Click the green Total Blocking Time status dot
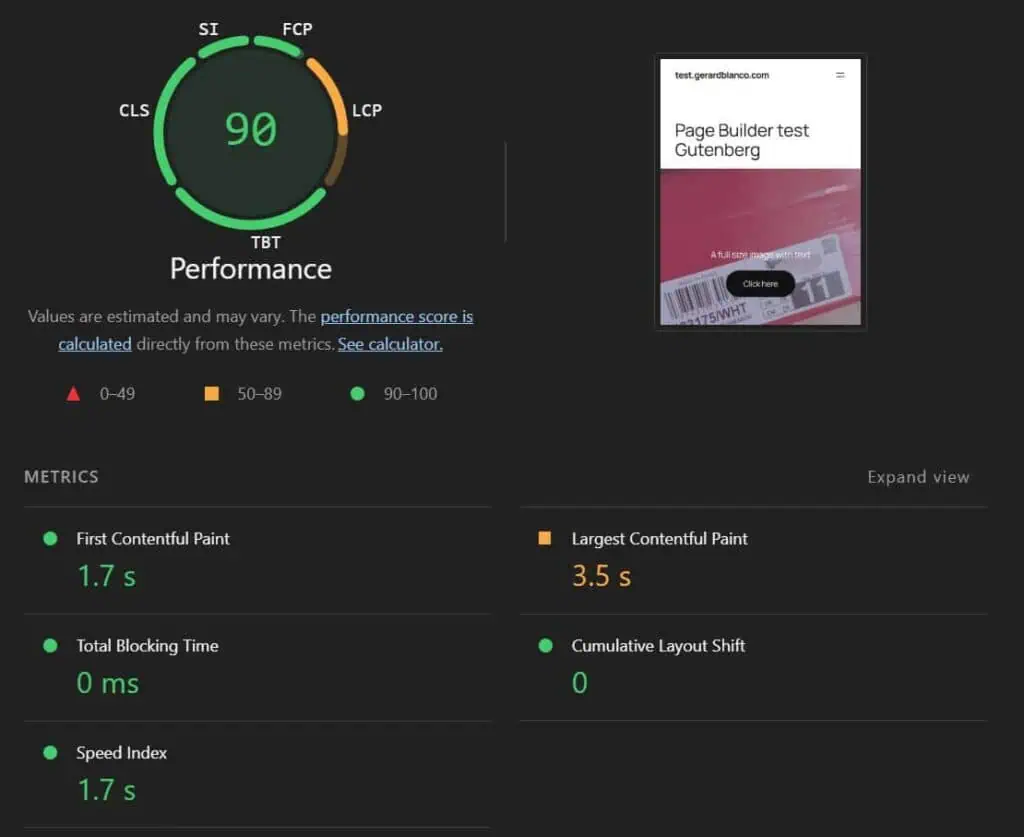This screenshot has width=1024, height=837. click(50, 646)
